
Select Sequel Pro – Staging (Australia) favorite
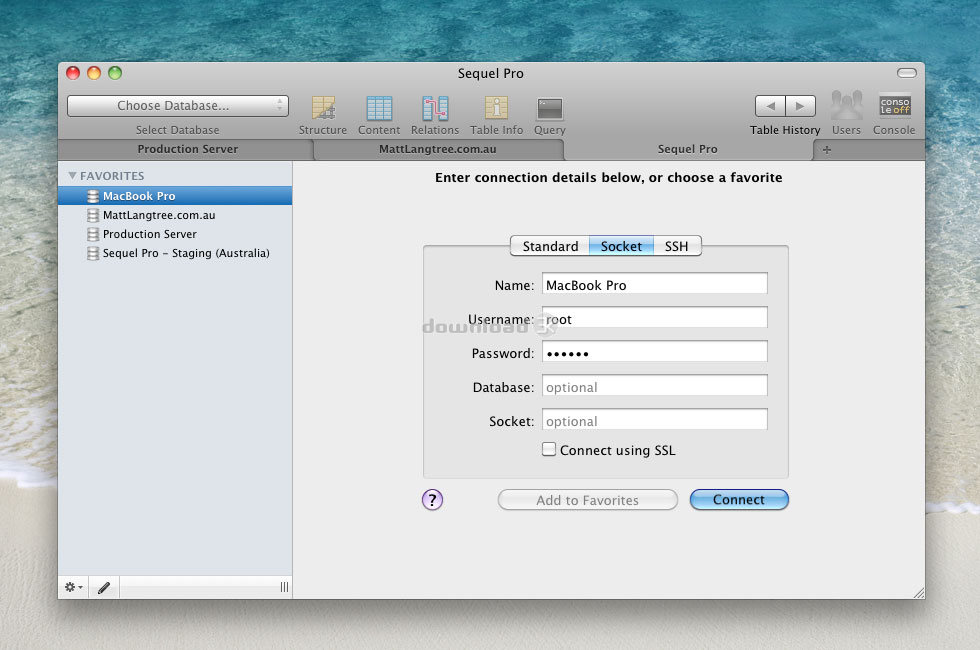coord(186,253)
